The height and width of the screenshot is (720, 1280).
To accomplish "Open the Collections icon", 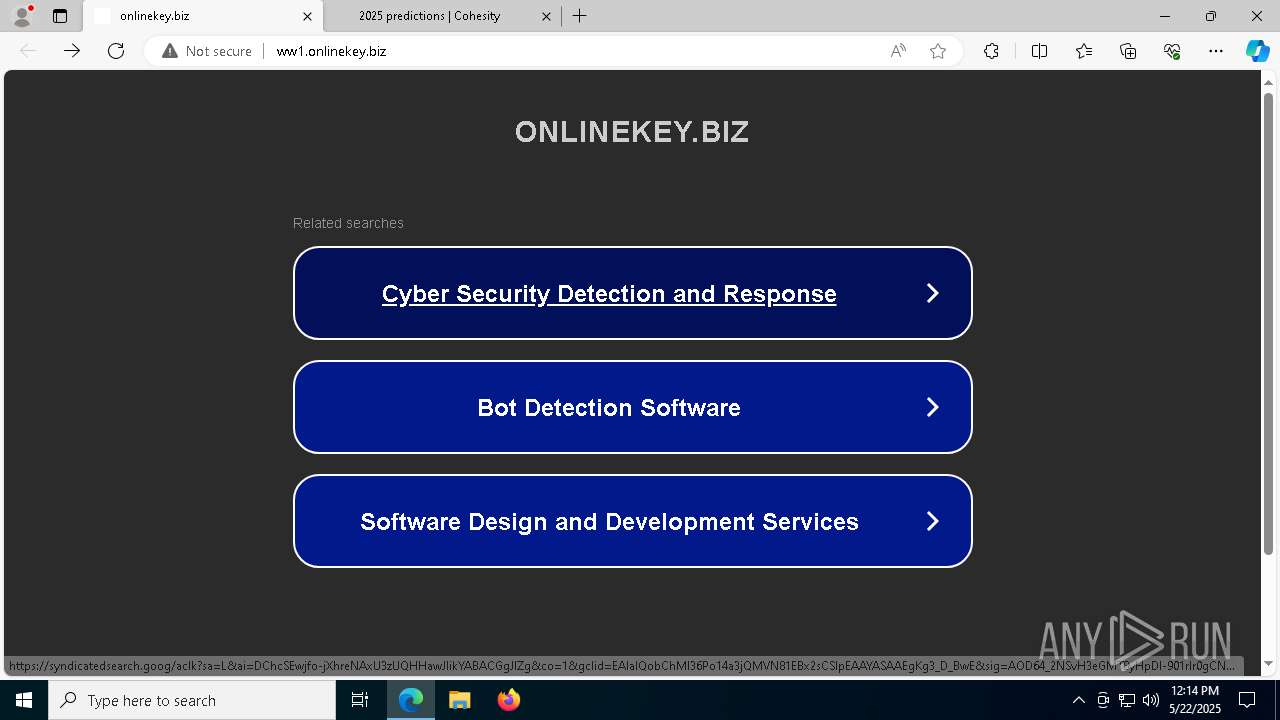I will pos(1128,51).
